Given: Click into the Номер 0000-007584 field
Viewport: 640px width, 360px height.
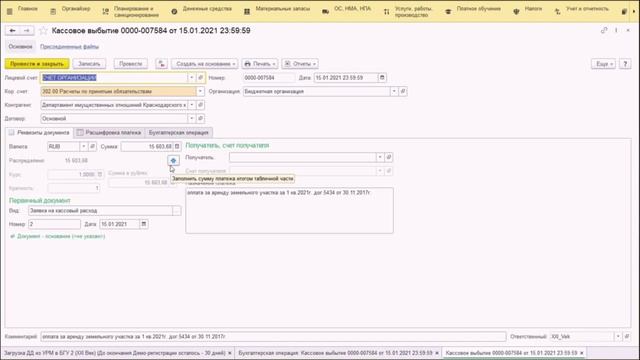Looking at the screenshot, I should point(269,78).
